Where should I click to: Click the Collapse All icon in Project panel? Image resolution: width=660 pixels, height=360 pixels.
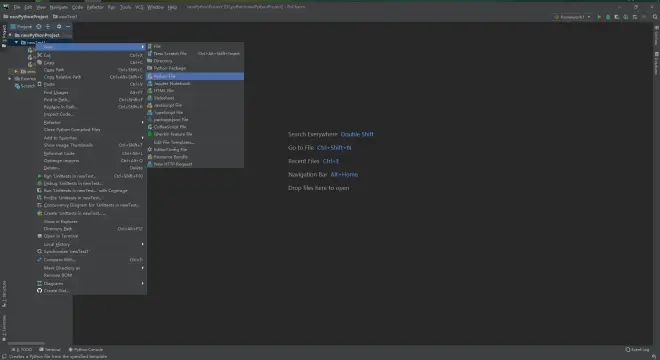pos(48,27)
